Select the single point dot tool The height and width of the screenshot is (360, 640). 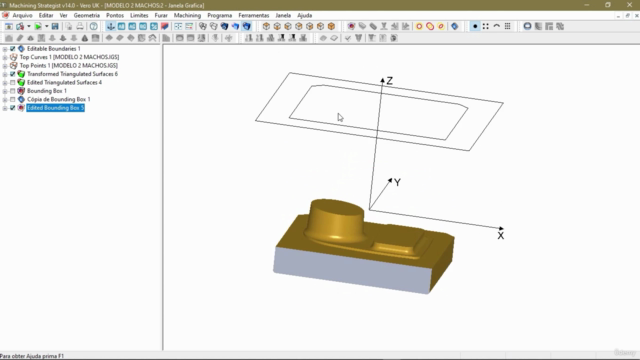(475, 27)
